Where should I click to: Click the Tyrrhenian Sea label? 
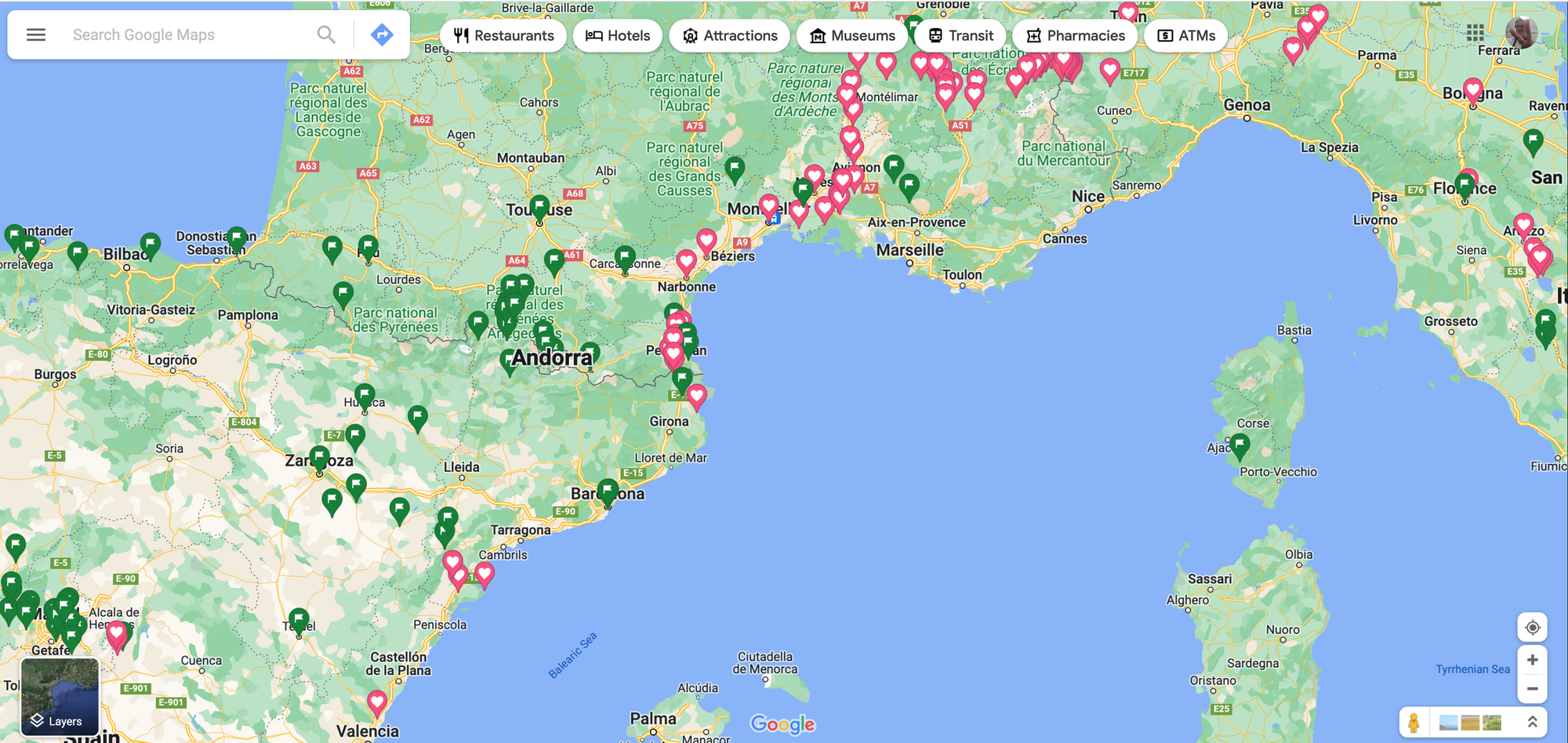(1472, 669)
